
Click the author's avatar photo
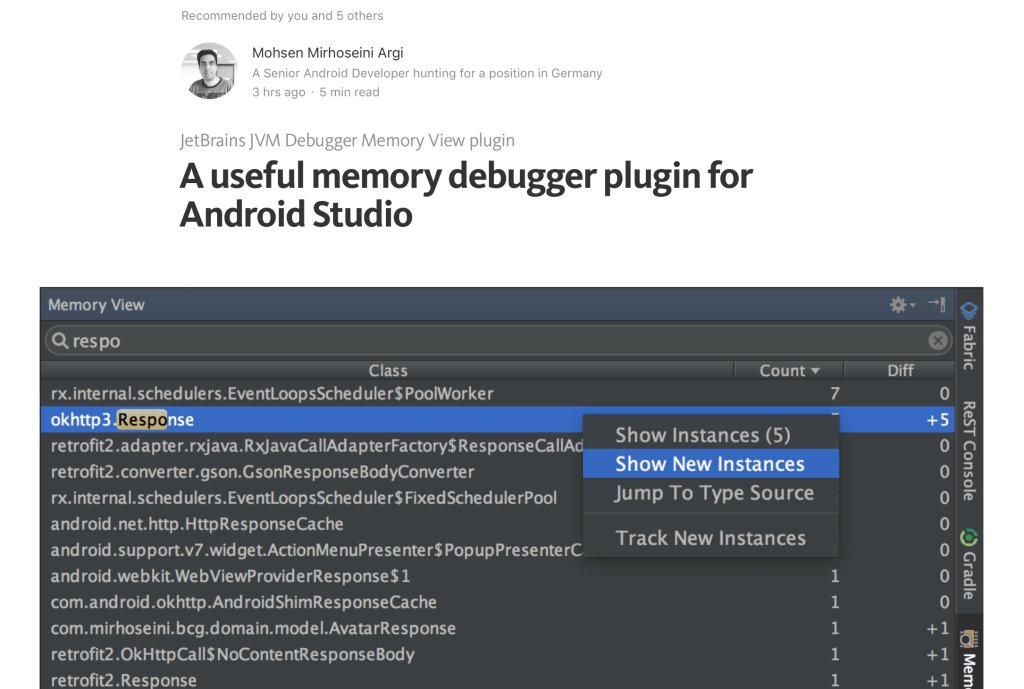[x=209, y=71]
